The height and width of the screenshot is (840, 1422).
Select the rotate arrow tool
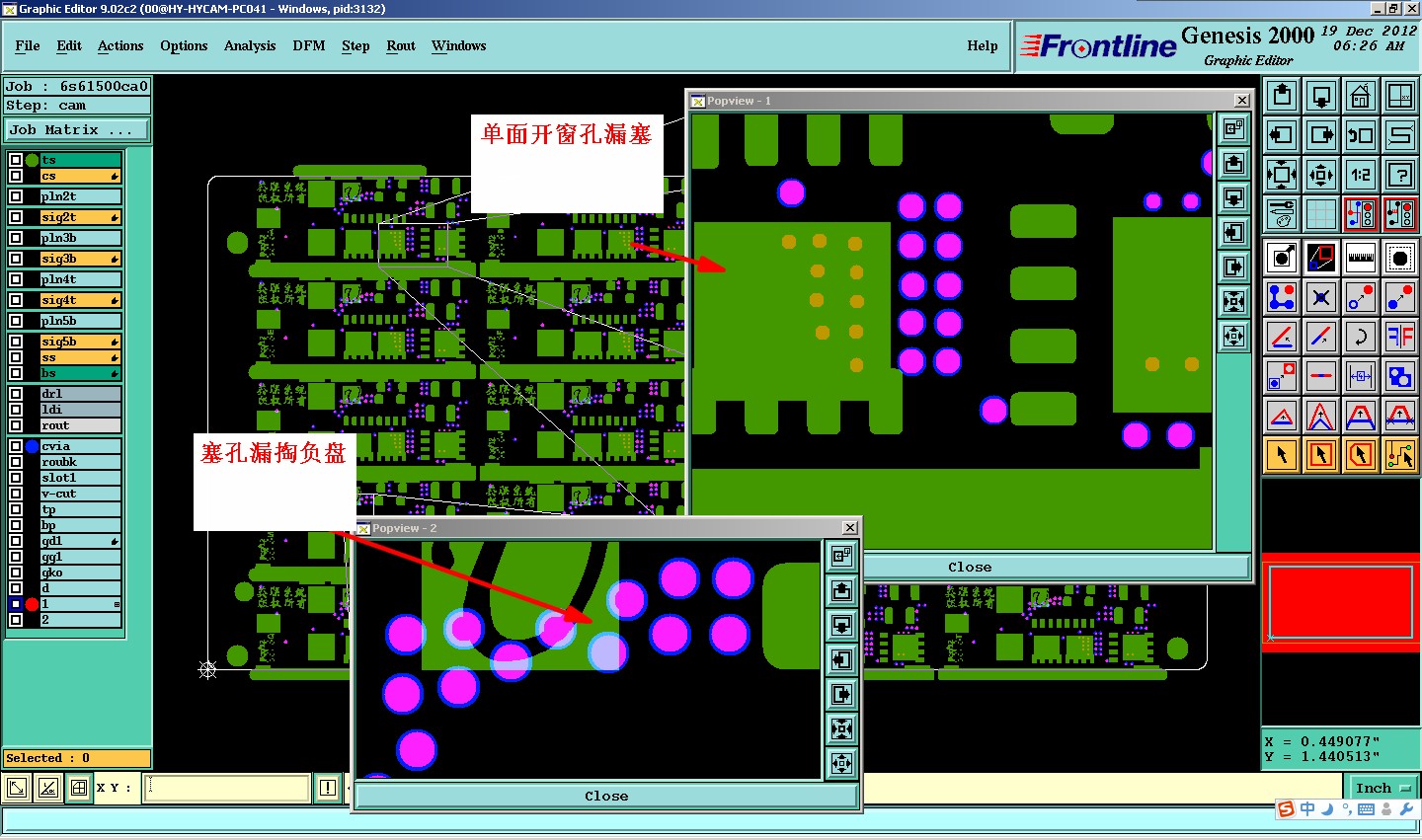coord(1361,336)
